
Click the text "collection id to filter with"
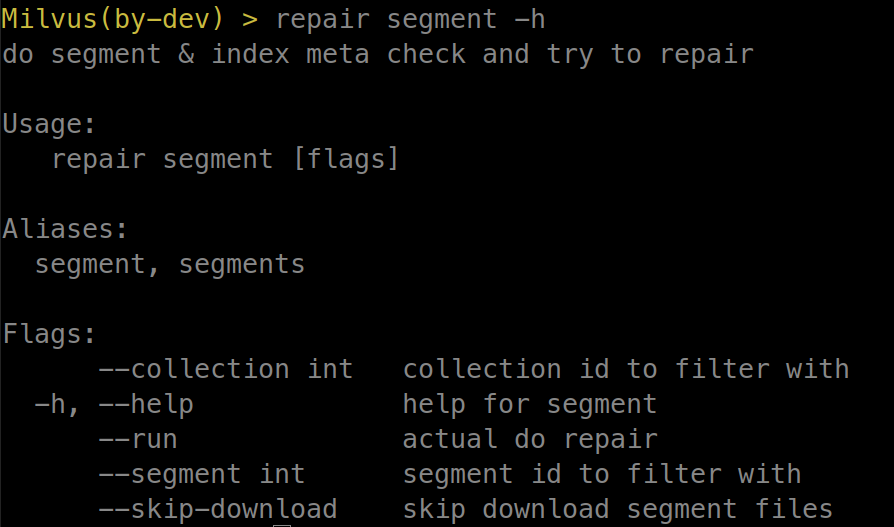[x=625, y=369]
